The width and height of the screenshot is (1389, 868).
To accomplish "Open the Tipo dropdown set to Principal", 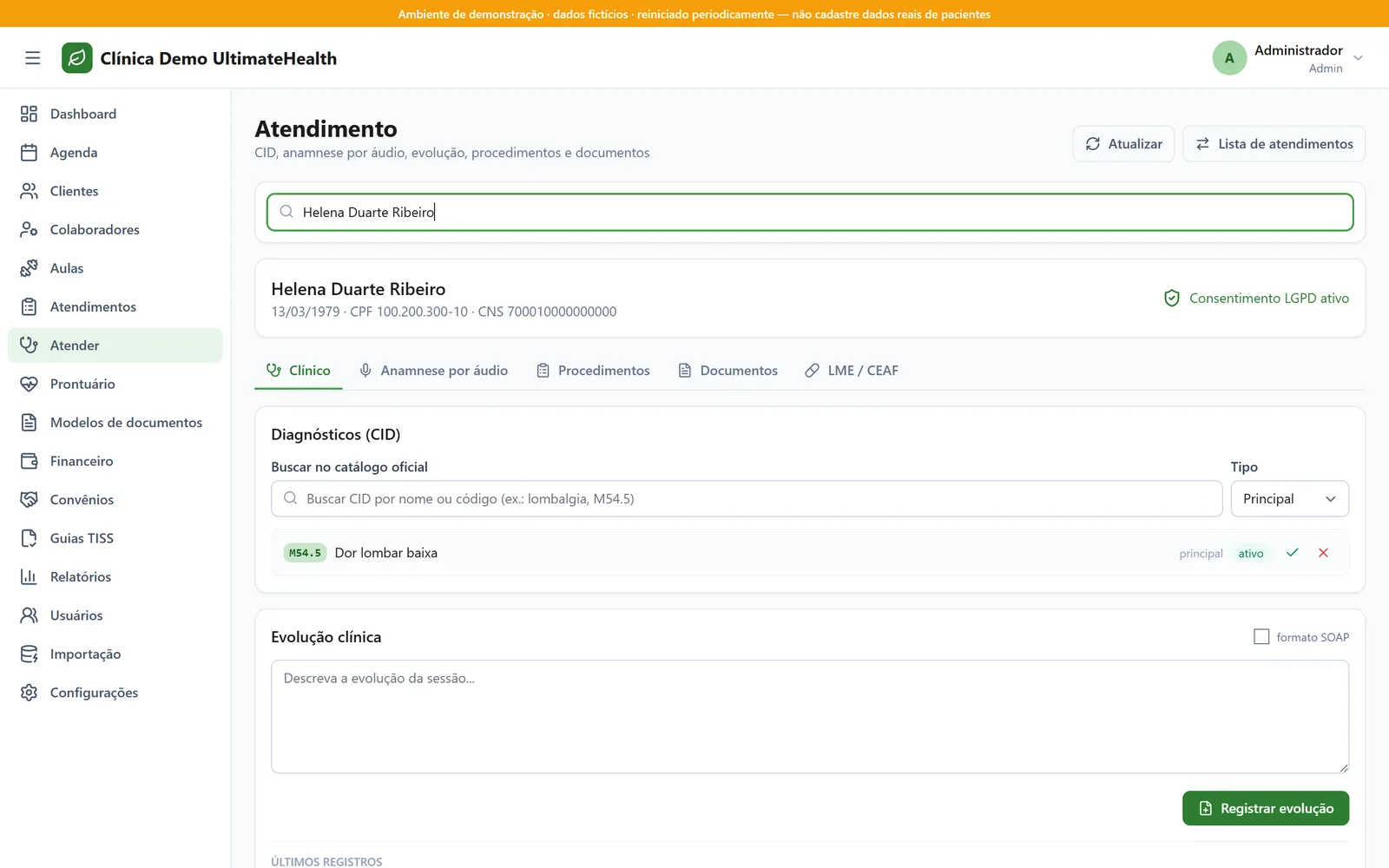I will coord(1290,499).
